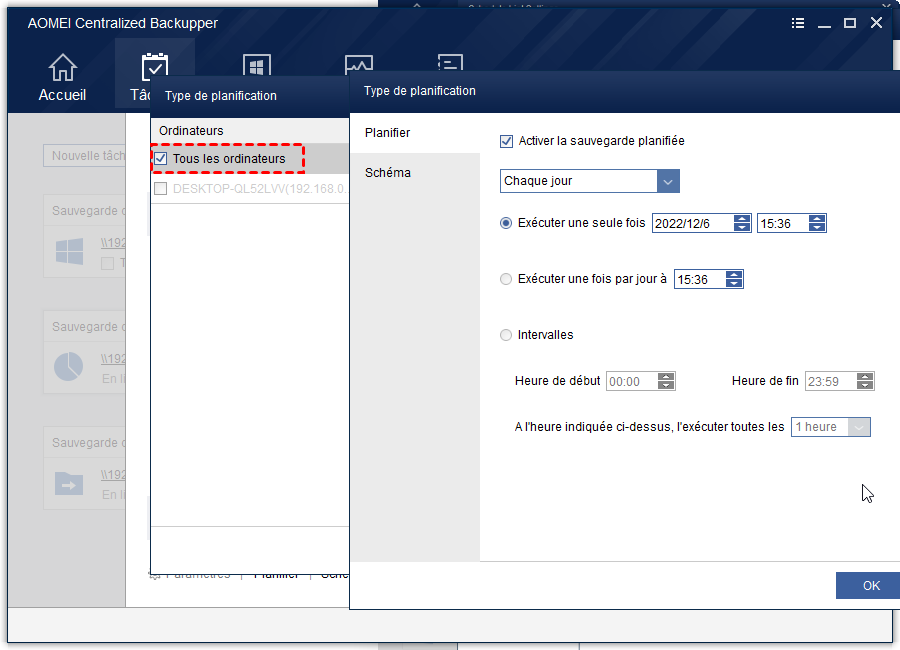The height and width of the screenshot is (650, 900).
Task: Click the Planifier link at bottom
Action: point(276,574)
